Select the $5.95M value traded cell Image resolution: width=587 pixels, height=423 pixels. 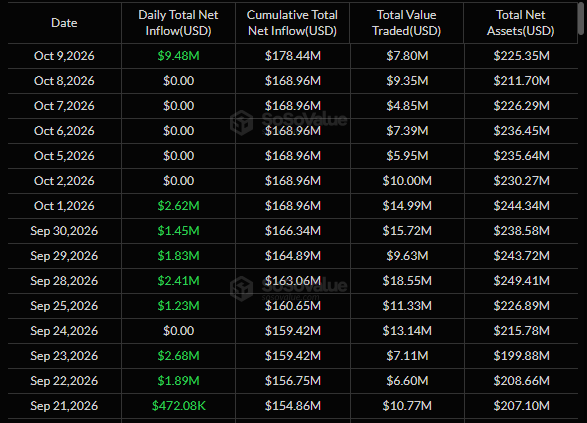point(407,156)
